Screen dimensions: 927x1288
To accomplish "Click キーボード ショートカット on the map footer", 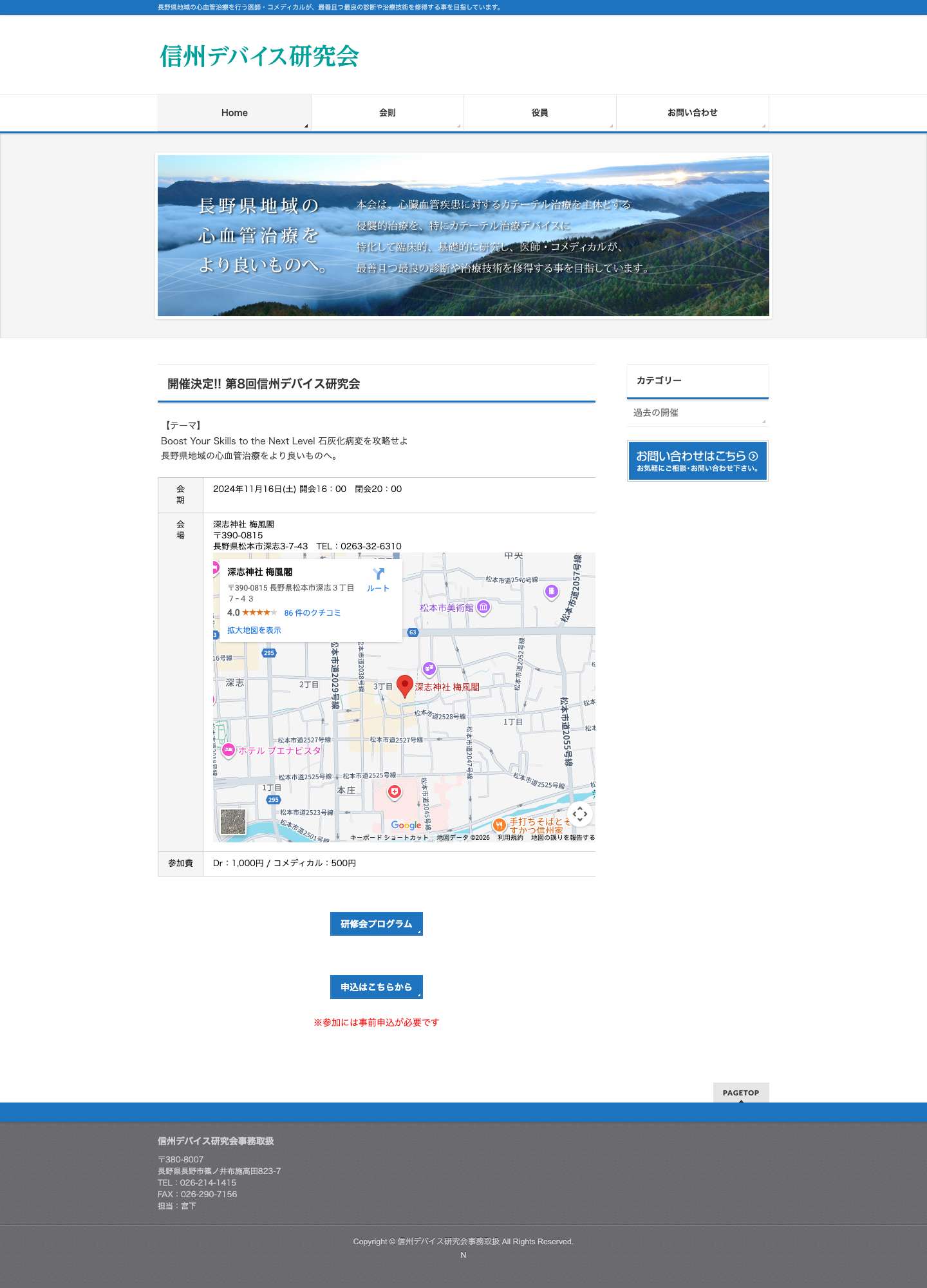I will [389, 838].
